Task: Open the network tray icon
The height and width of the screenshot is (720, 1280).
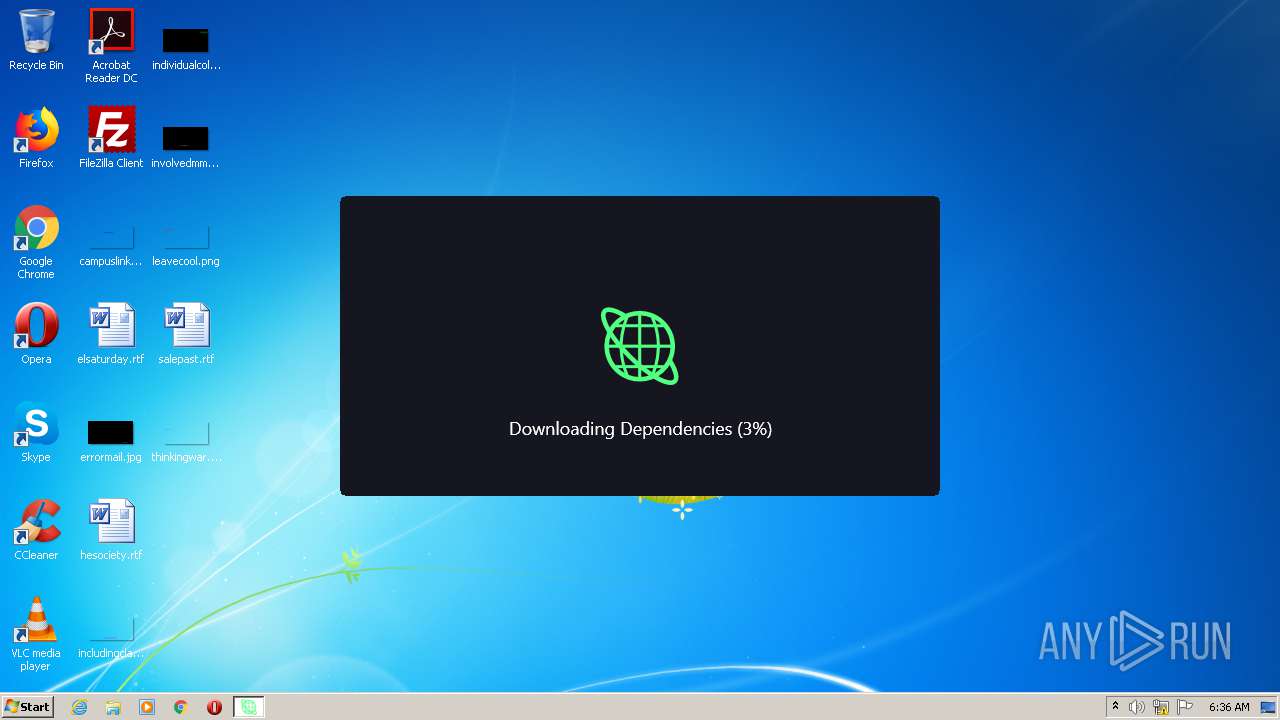Action: pyautogui.click(x=1161, y=707)
